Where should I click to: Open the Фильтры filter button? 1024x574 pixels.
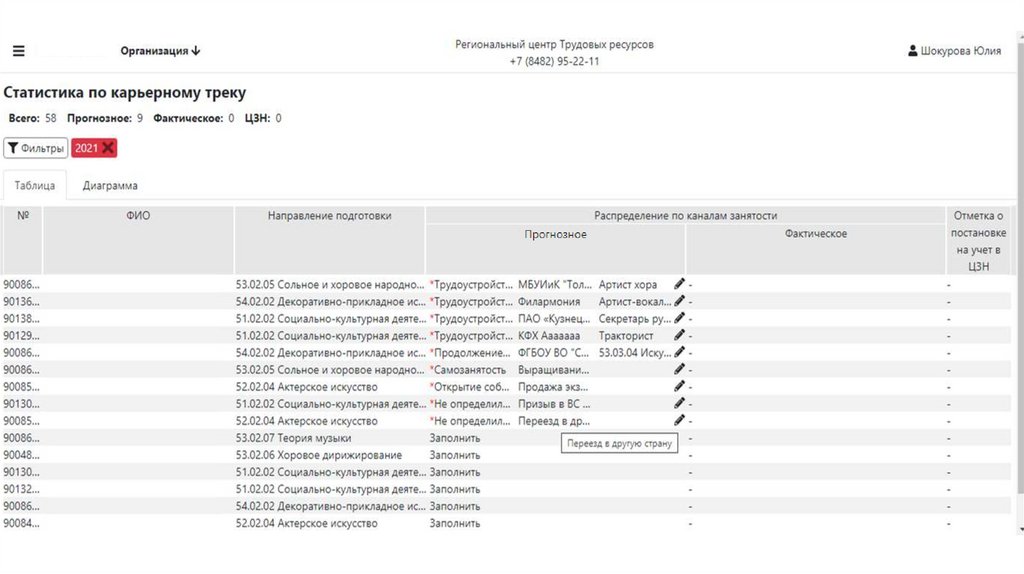pyautogui.click(x=36, y=148)
